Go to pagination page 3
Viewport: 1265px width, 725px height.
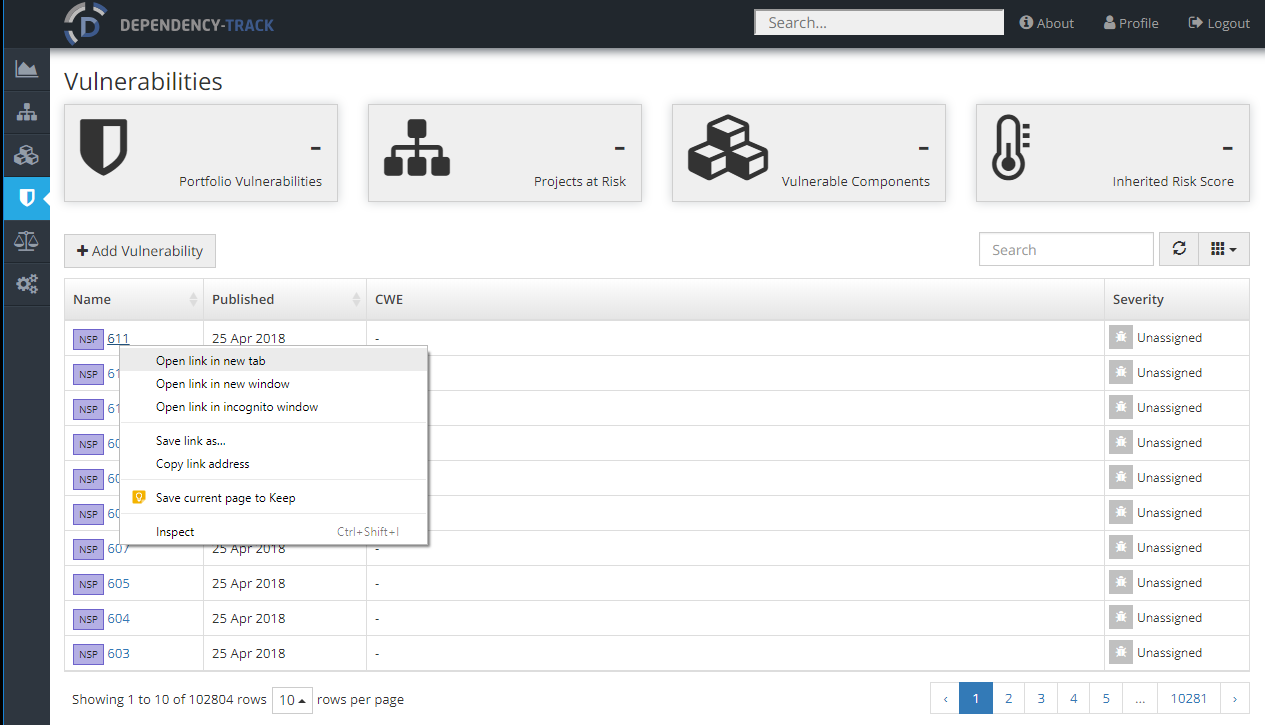pyautogui.click(x=1041, y=698)
